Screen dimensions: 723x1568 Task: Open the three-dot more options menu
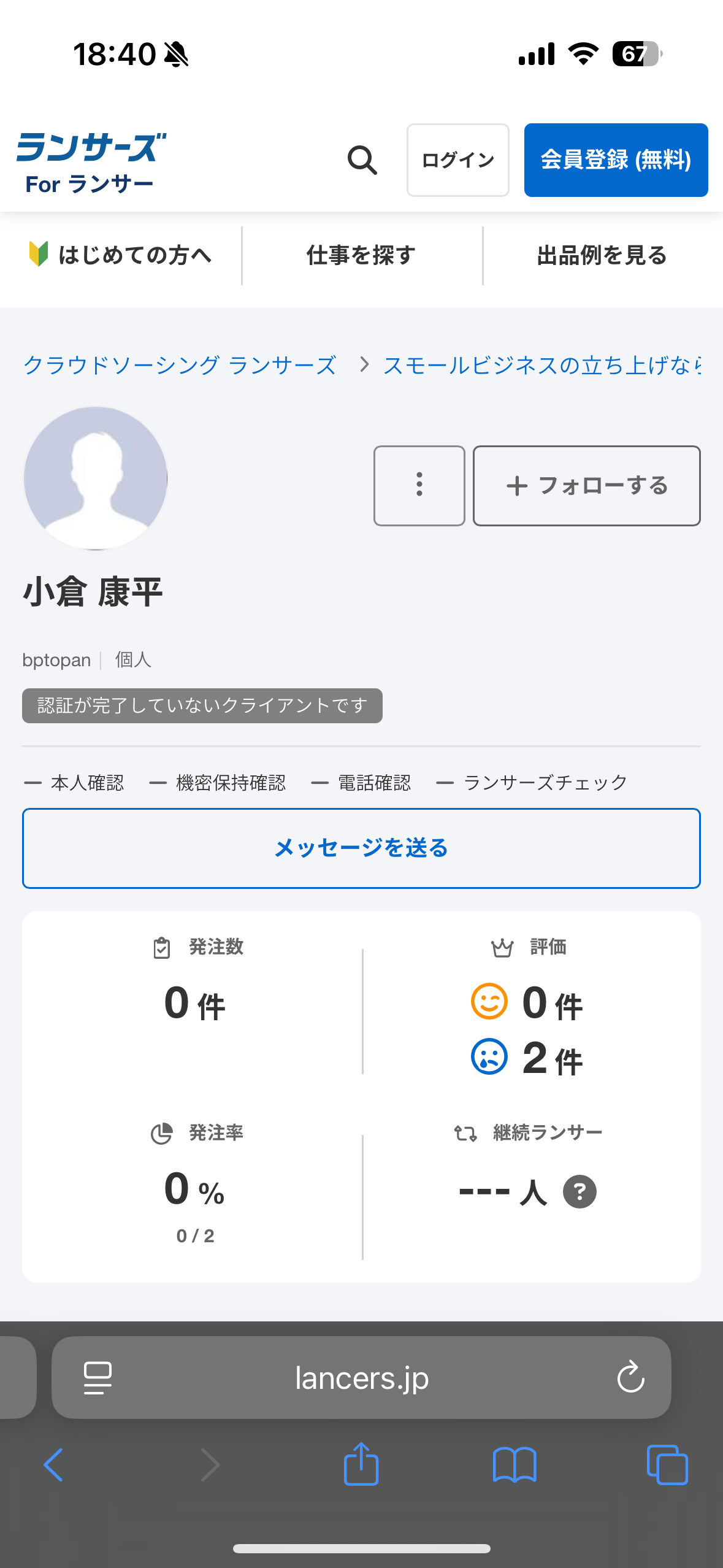419,485
